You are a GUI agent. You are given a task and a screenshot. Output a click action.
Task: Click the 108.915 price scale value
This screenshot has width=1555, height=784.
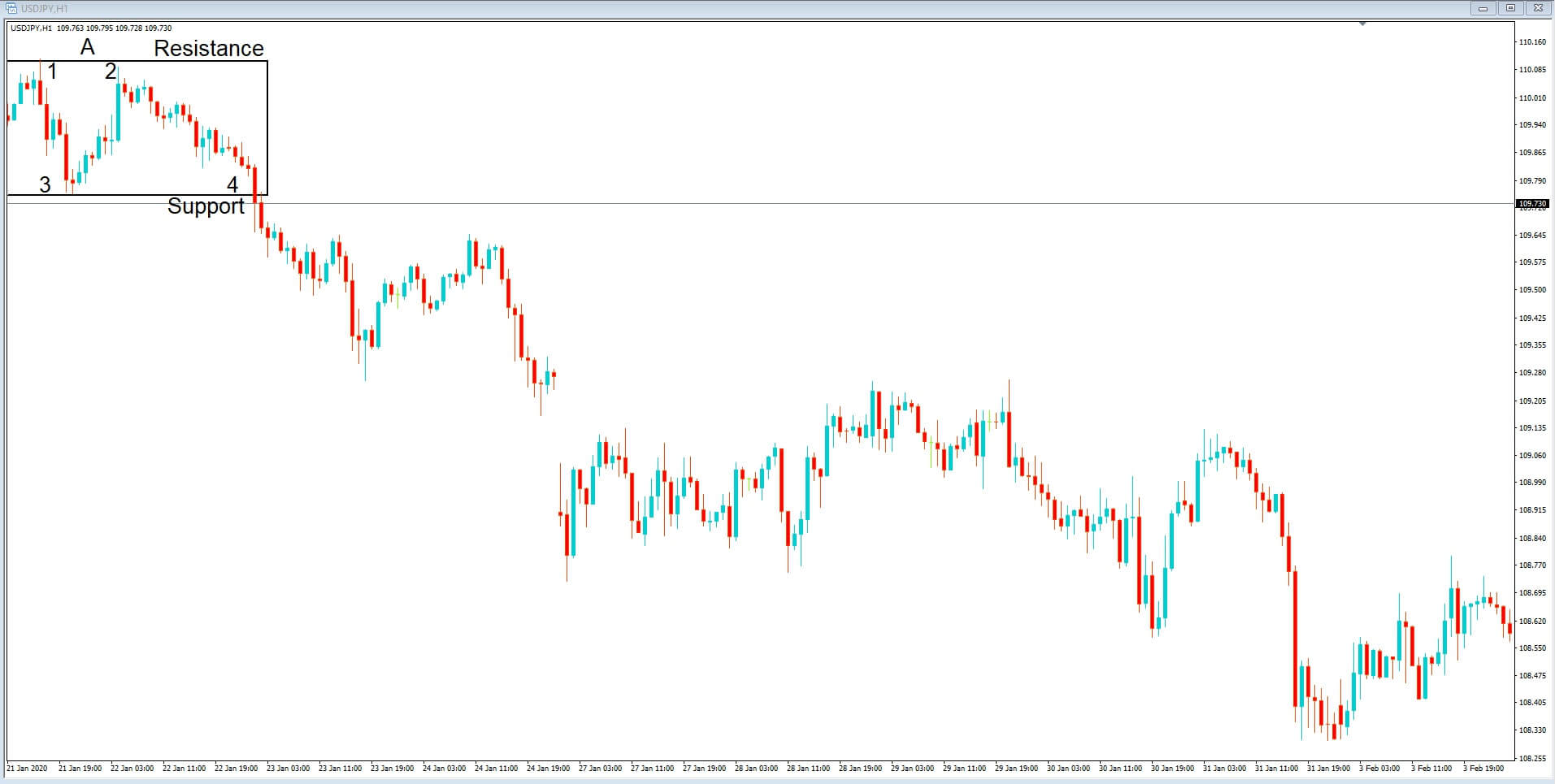pyautogui.click(x=1532, y=510)
